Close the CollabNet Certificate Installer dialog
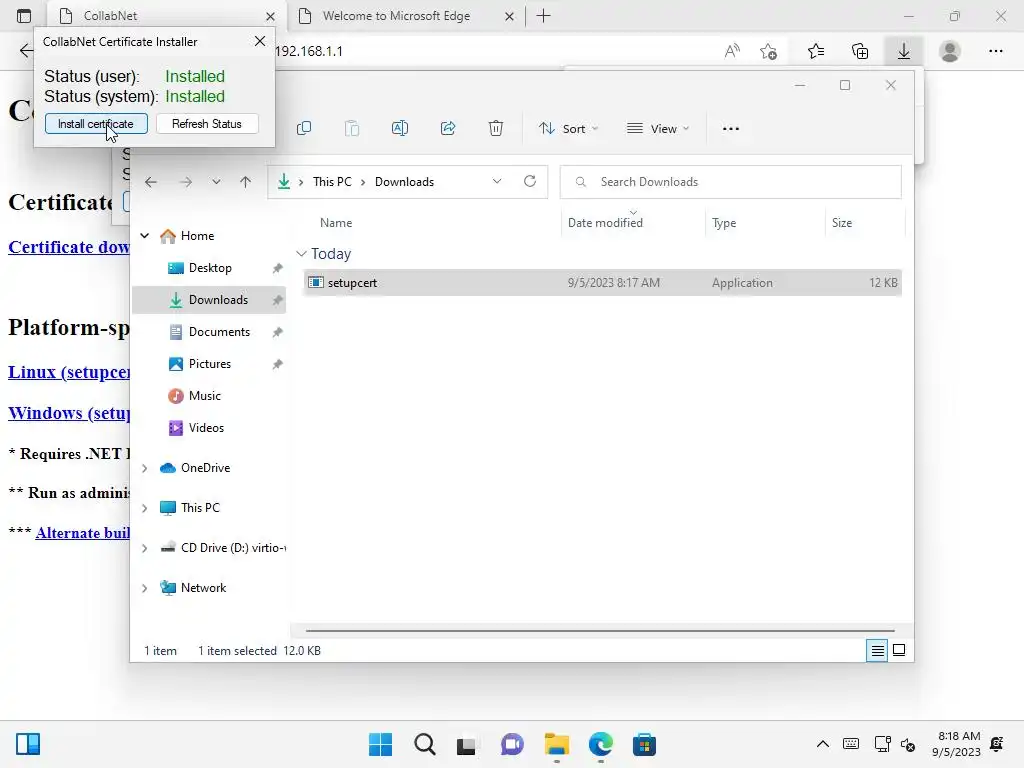 point(260,41)
